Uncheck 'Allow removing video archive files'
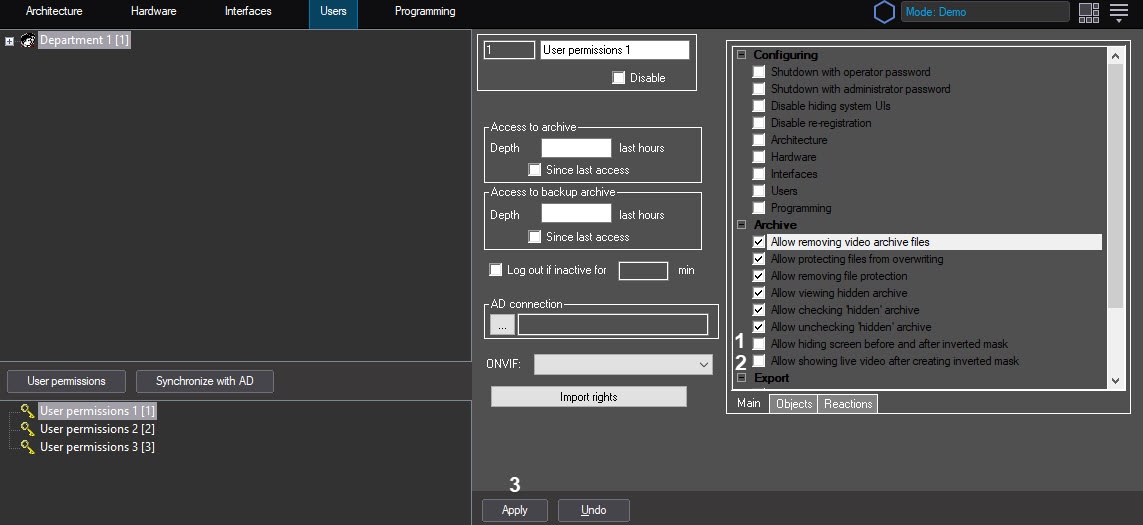The image size is (1143, 525). pos(759,242)
